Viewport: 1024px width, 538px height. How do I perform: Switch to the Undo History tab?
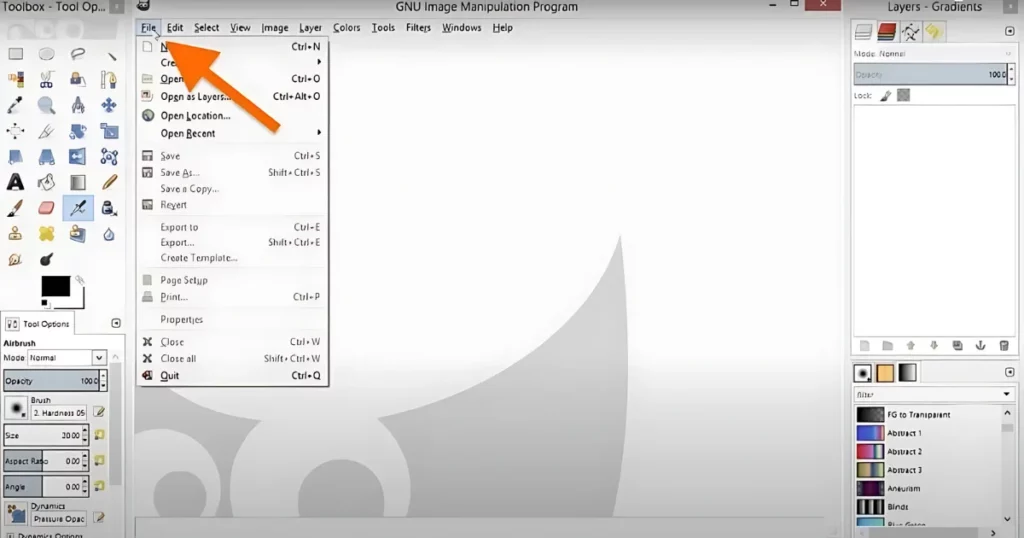[x=933, y=31]
